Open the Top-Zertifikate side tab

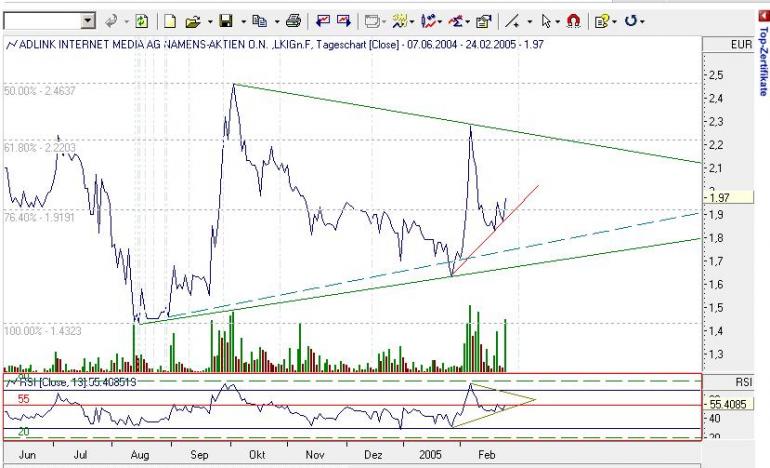pos(763,61)
